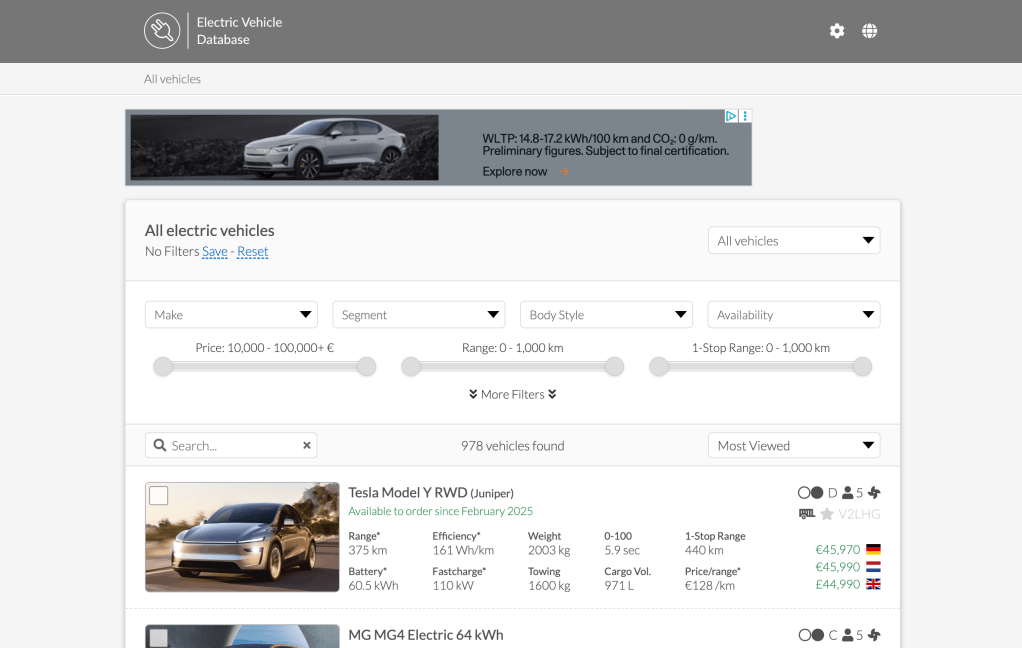Click the Reset filters link

[x=252, y=251]
